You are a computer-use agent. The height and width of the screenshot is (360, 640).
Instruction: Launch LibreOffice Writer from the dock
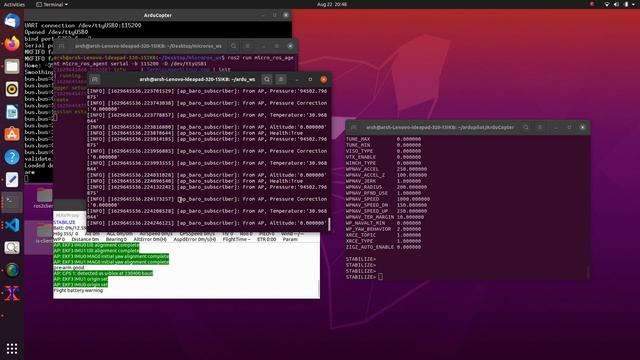pos(12,111)
